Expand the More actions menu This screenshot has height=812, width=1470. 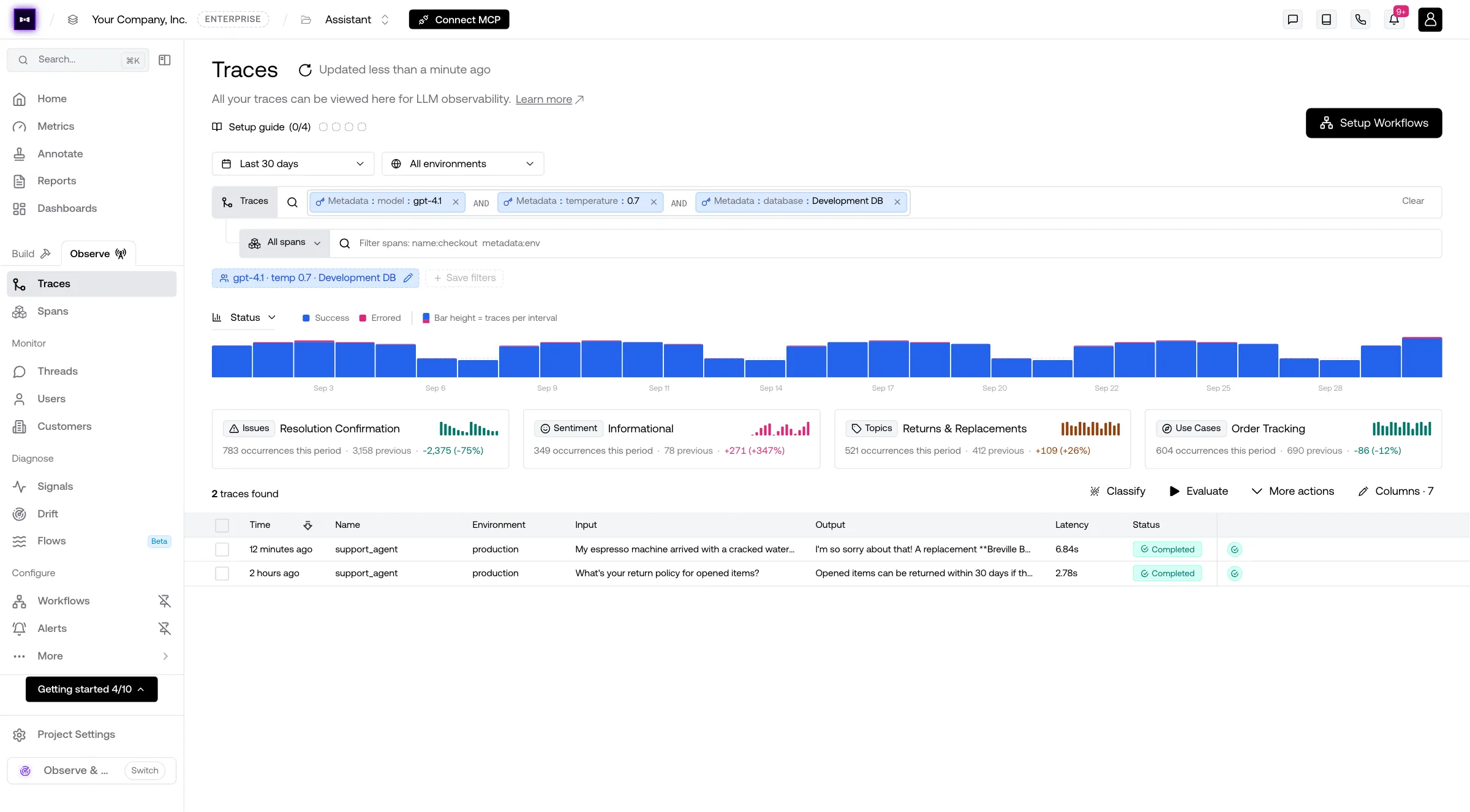click(x=1292, y=491)
